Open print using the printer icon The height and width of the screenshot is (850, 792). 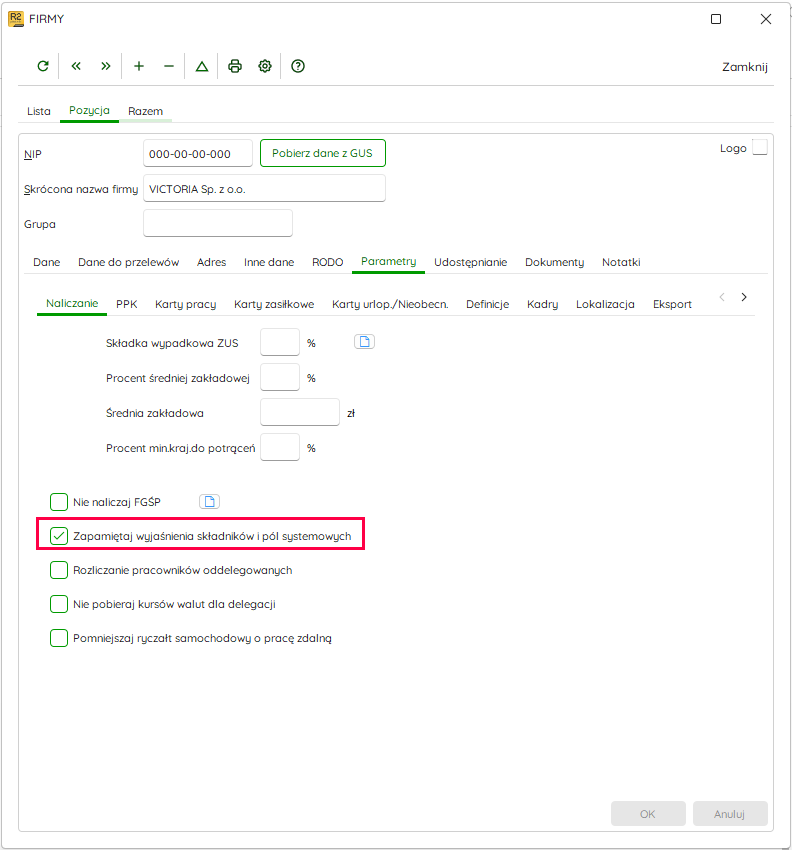click(x=235, y=66)
